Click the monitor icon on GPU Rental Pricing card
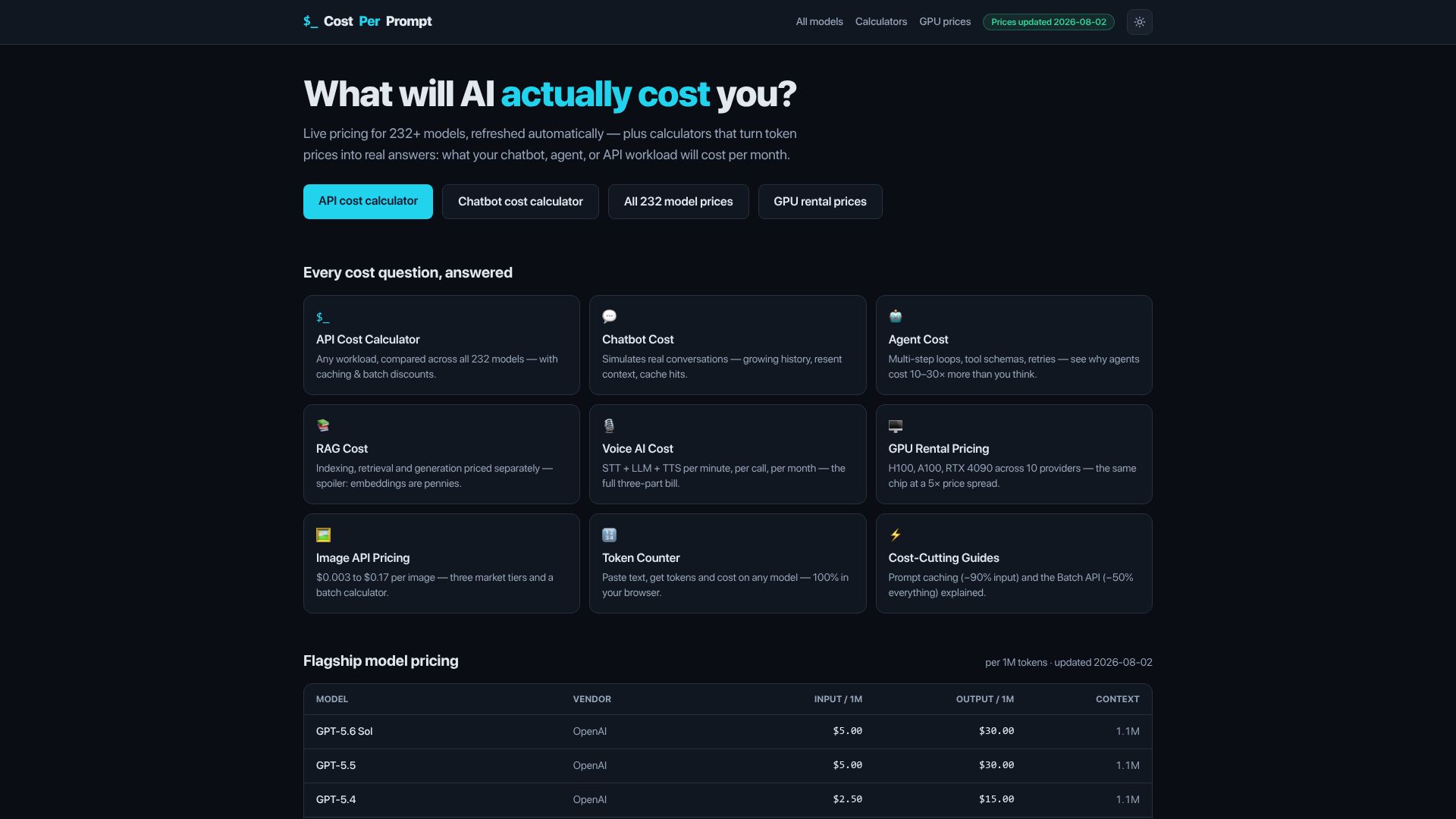 pos(896,425)
